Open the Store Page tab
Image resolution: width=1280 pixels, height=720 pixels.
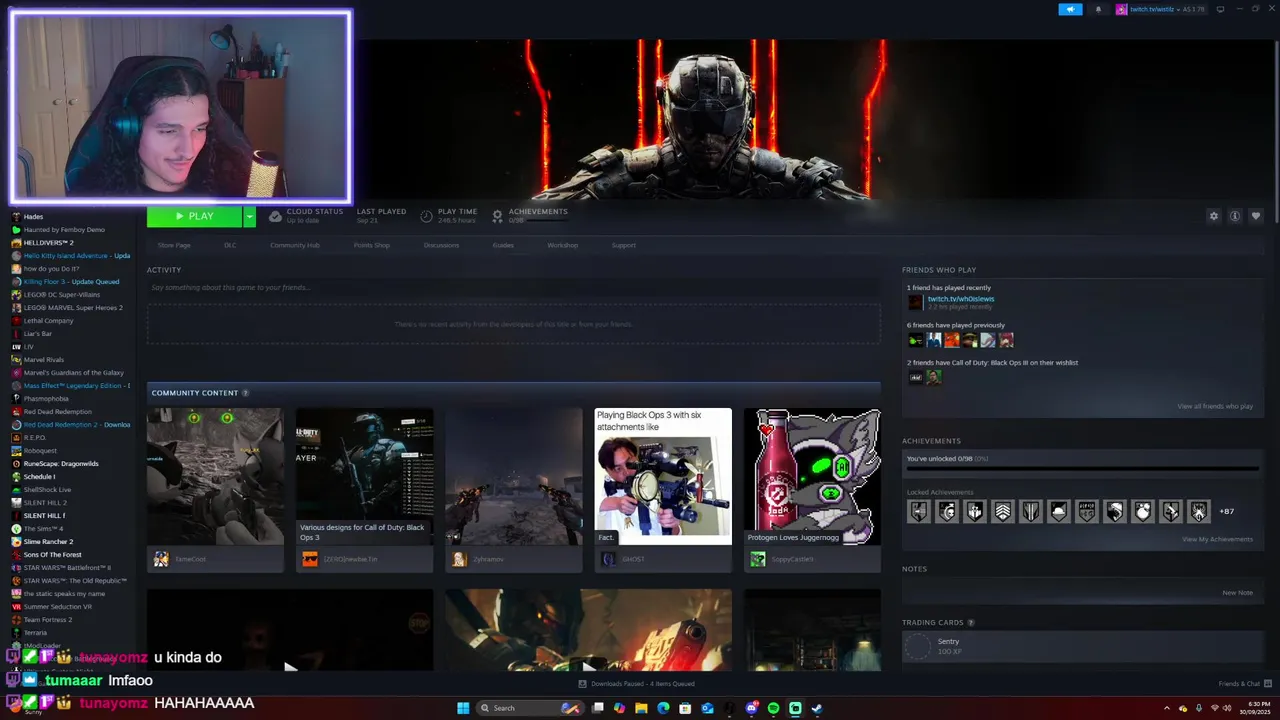174,245
